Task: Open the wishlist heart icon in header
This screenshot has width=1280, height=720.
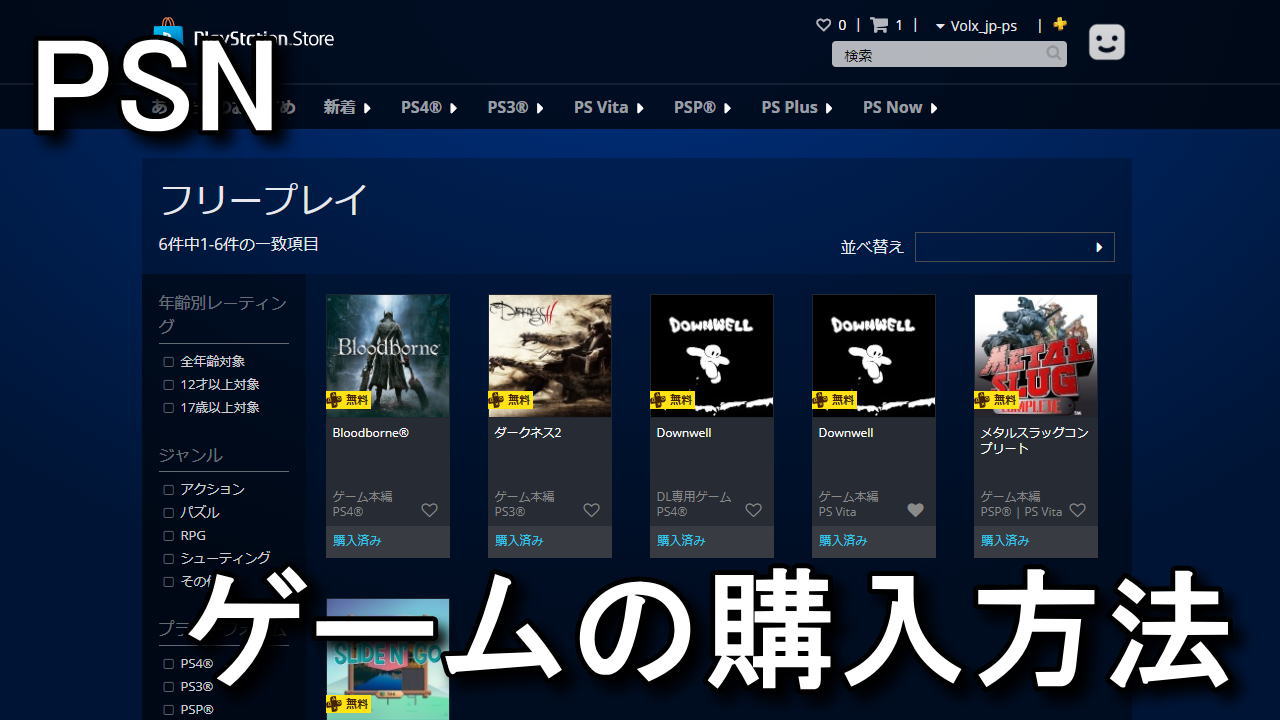Action: pos(824,25)
